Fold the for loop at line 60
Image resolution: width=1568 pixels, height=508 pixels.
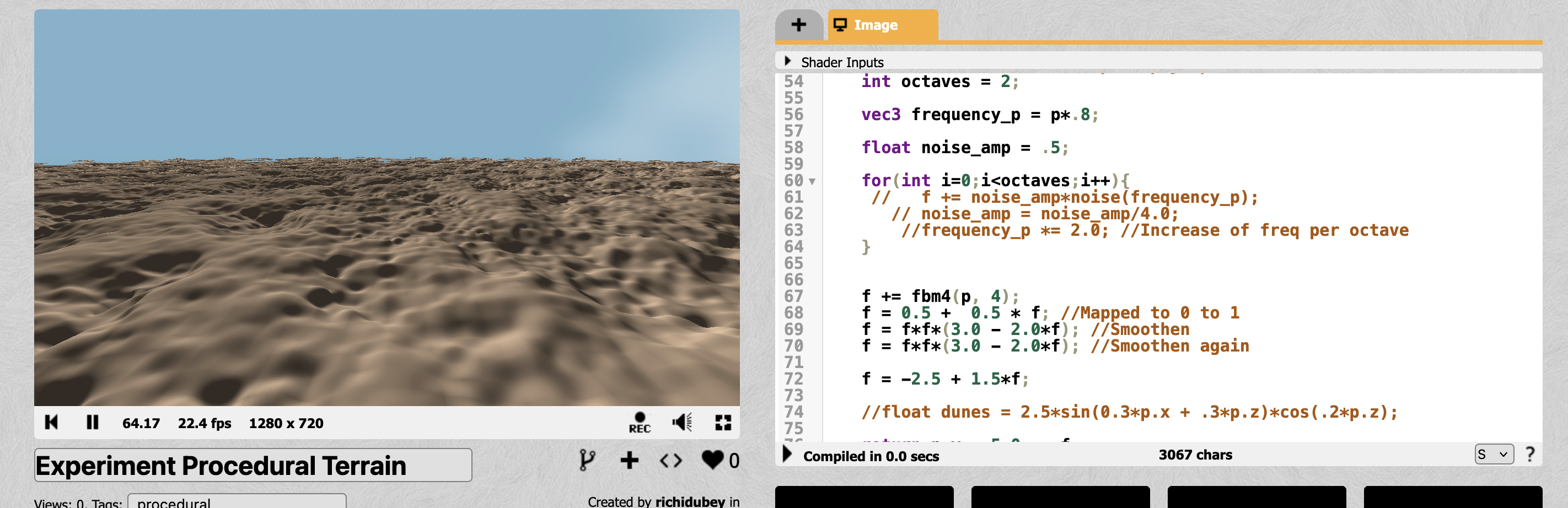pos(812,181)
